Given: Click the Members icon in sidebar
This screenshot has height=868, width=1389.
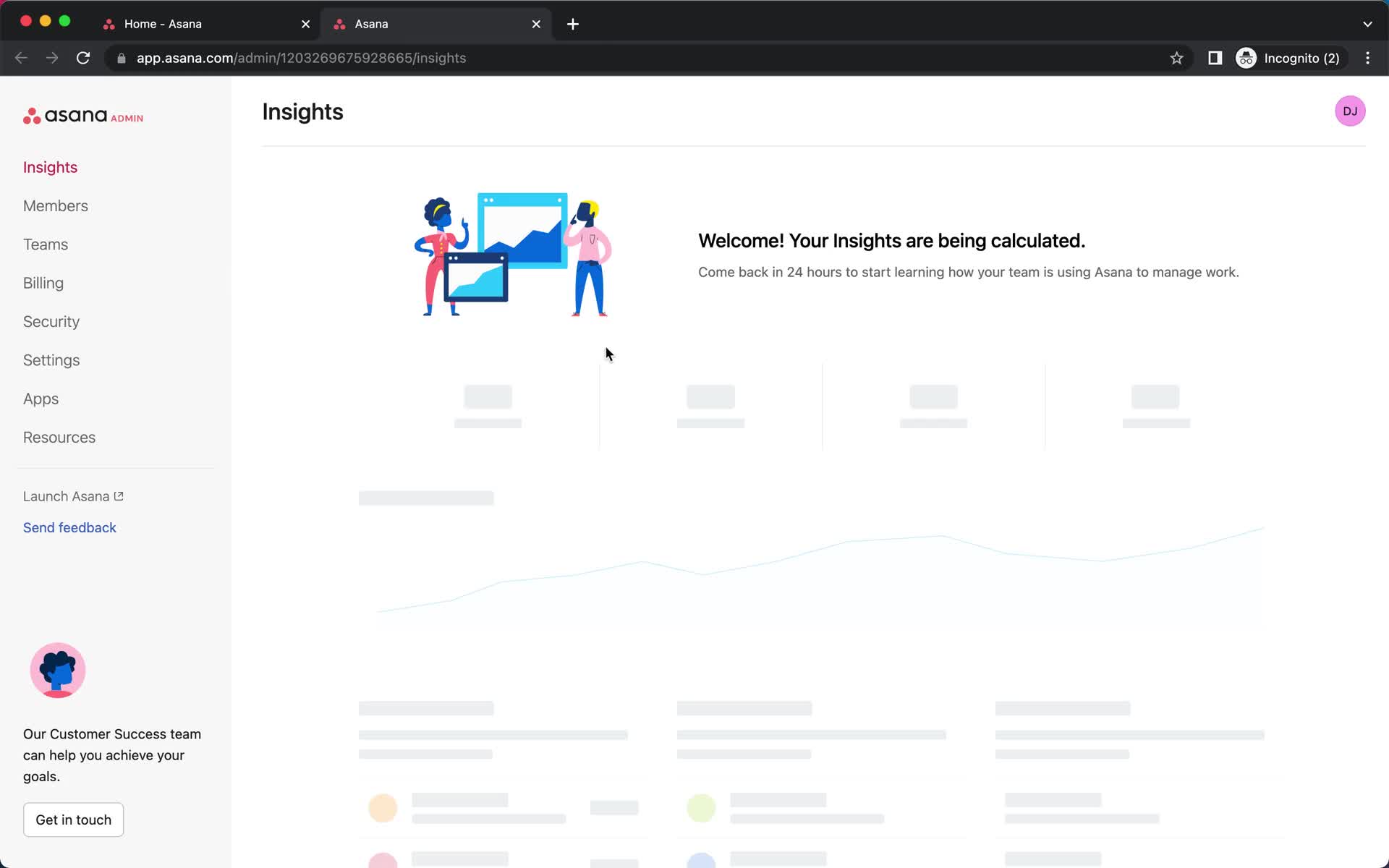Looking at the screenshot, I should pos(55,205).
